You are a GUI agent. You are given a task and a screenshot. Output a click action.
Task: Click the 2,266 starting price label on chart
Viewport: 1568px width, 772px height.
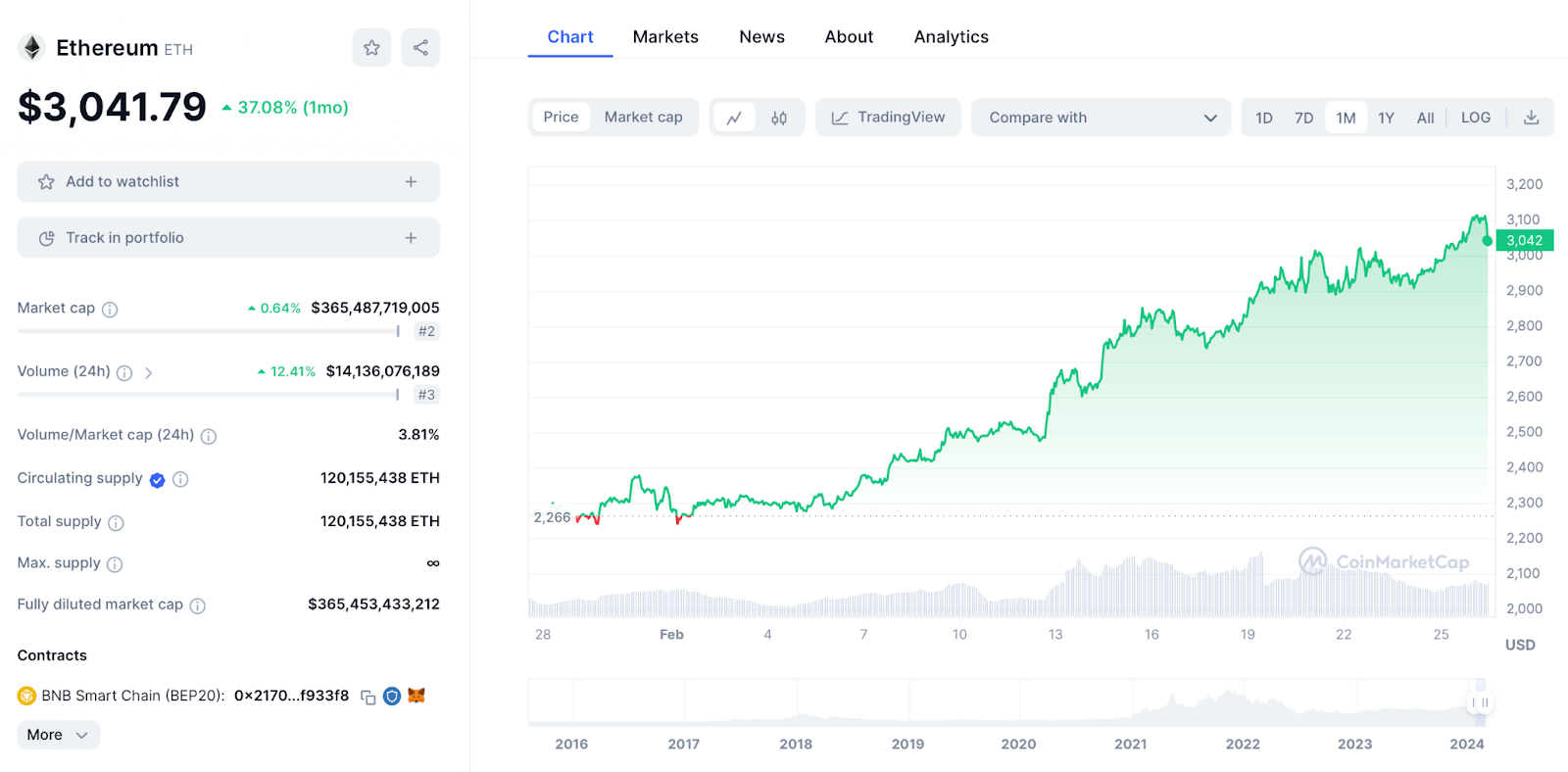(x=552, y=517)
